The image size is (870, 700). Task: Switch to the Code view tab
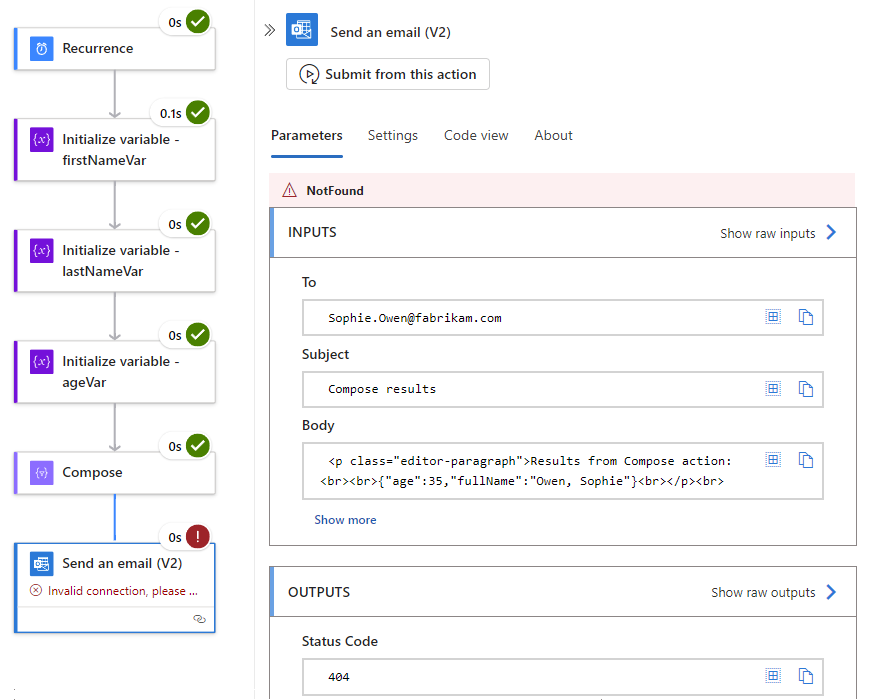476,135
